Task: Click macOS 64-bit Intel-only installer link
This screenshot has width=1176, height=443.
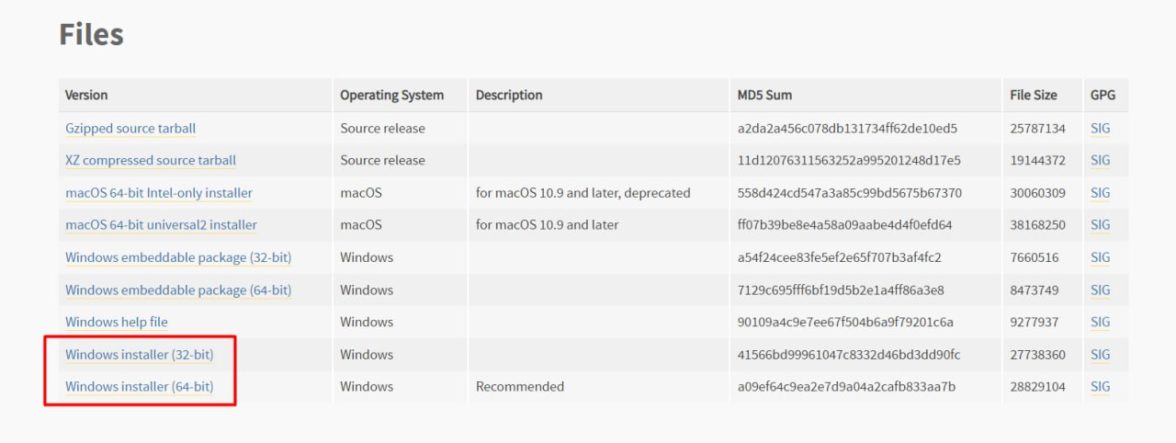Action: [158, 193]
